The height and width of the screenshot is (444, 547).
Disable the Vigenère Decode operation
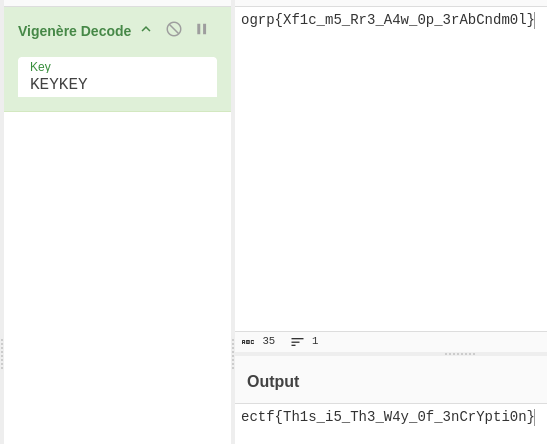point(174,29)
